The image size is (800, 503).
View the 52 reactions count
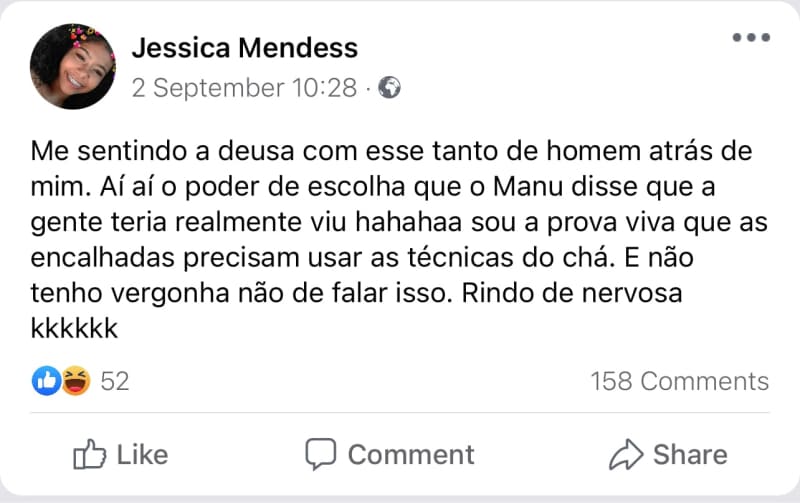pyautogui.click(x=115, y=381)
